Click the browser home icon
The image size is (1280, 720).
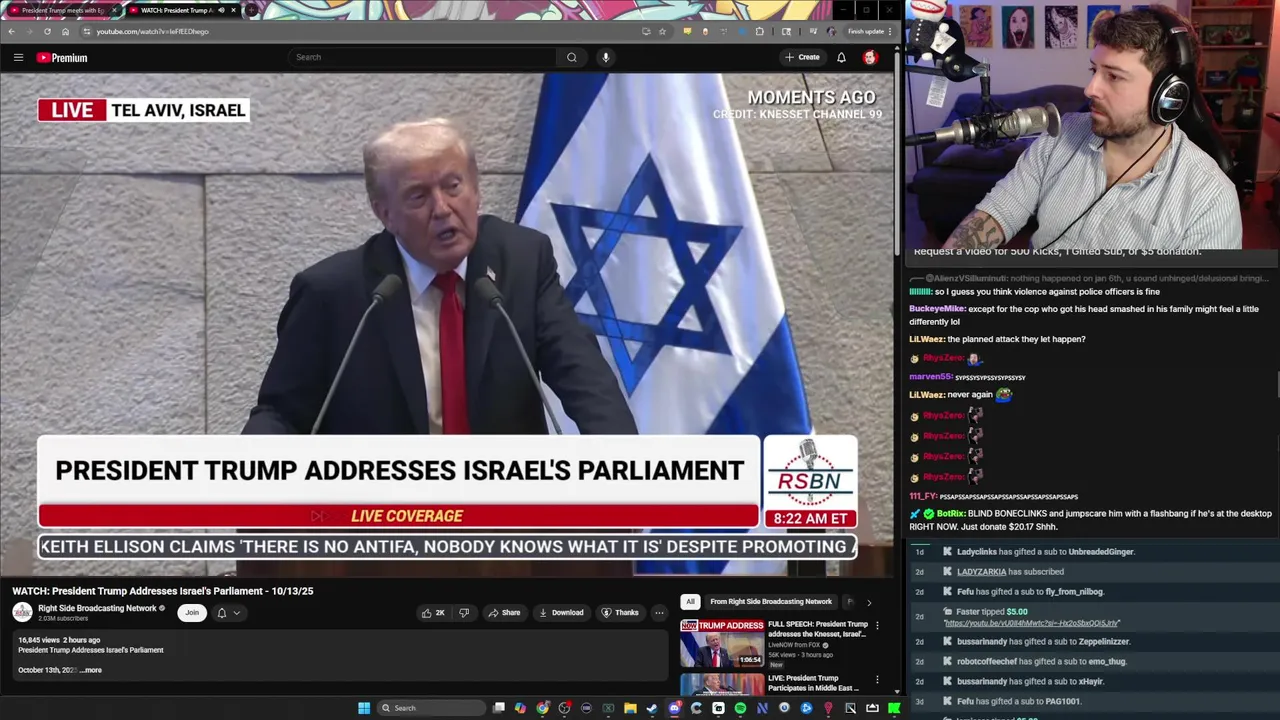(x=65, y=31)
